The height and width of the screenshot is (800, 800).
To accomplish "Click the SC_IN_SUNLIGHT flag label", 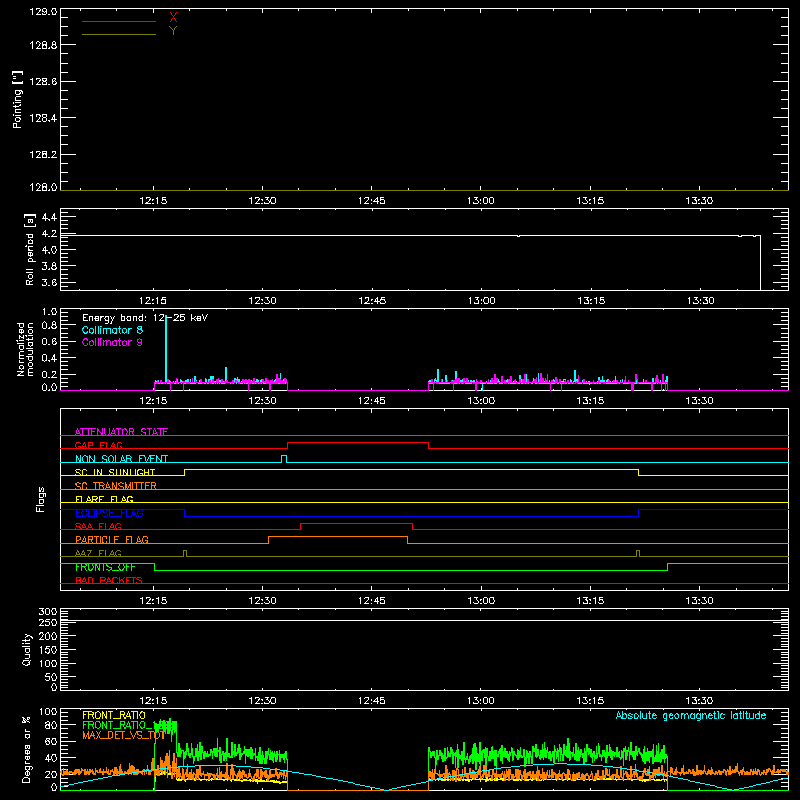I will click(115, 472).
